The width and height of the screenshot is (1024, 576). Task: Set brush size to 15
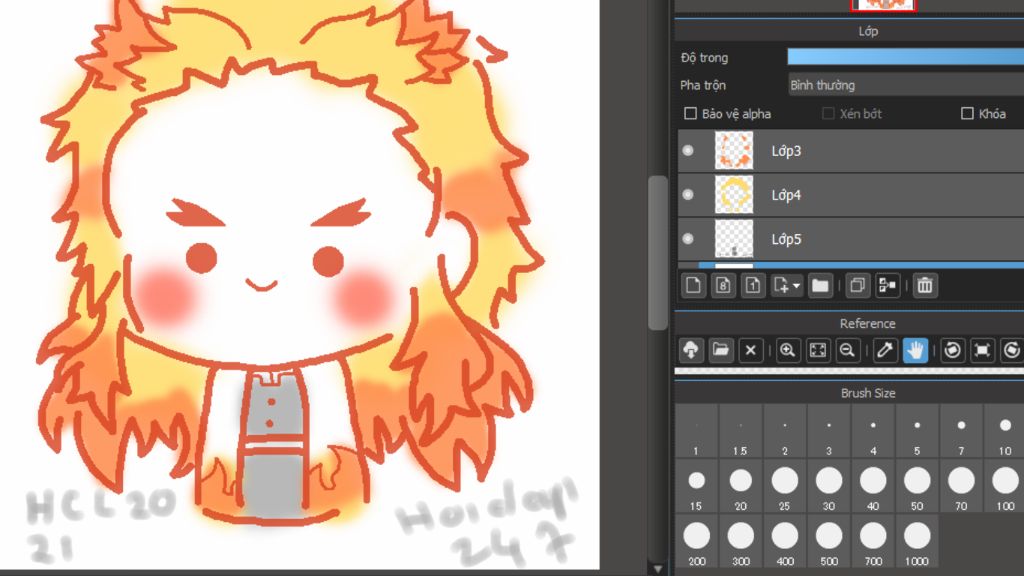click(696, 487)
